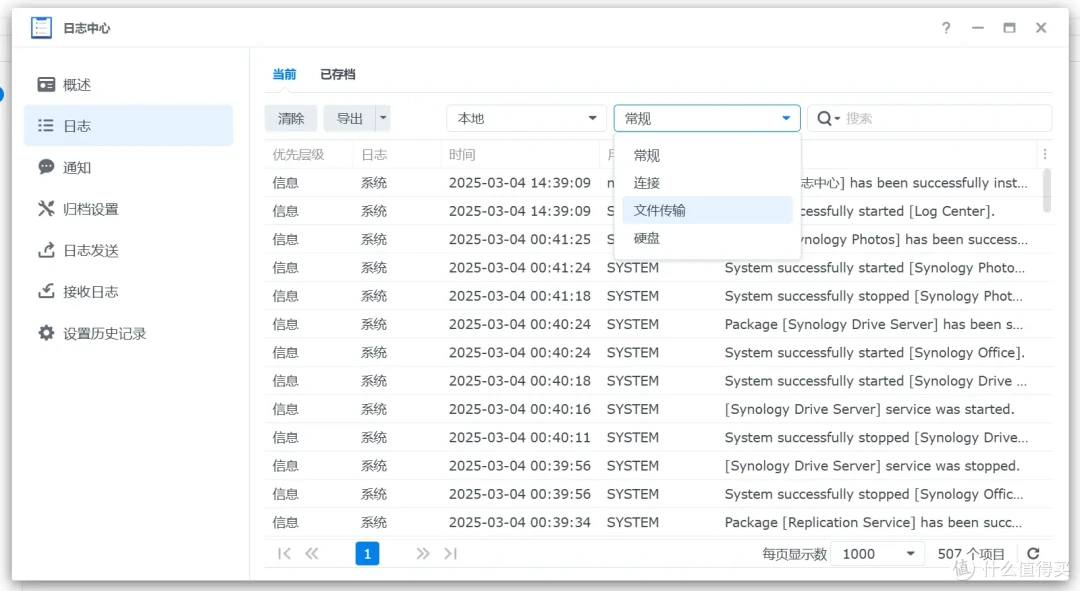Viewport: 1080px width, 591px height.
Task: Click the log list vertical scrollbar
Action: point(1047,191)
